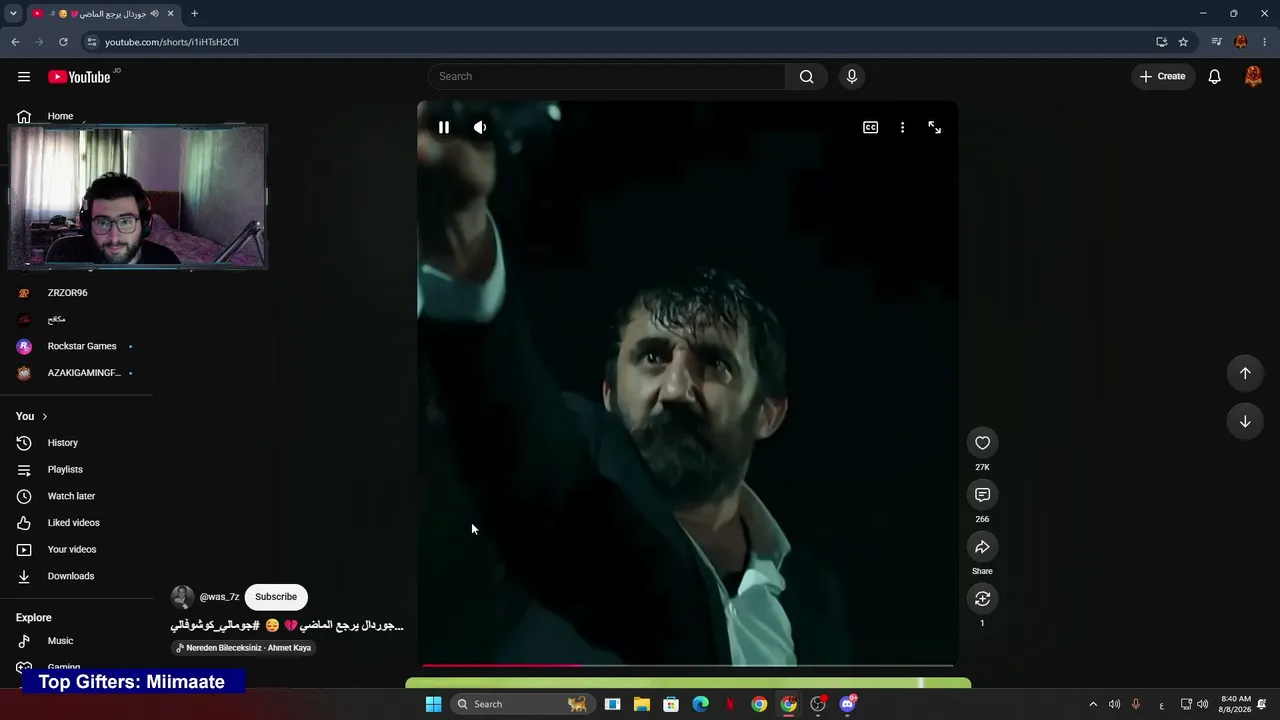Like the Short with the heart button
The height and width of the screenshot is (720, 1280).
click(982, 443)
